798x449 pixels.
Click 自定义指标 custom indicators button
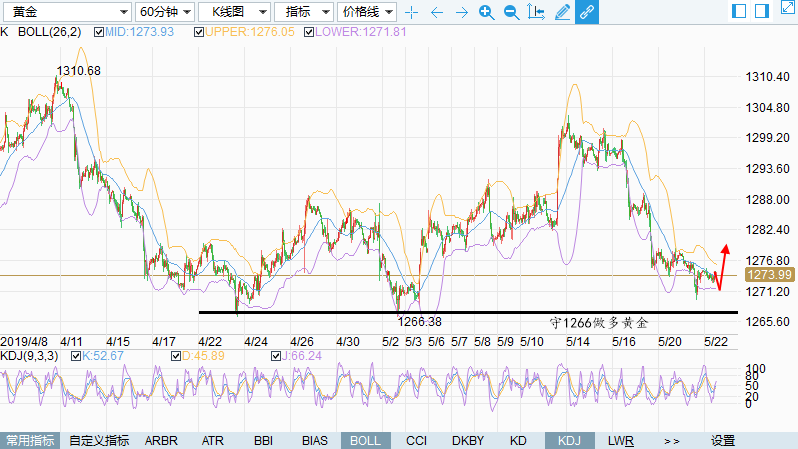click(x=99, y=440)
